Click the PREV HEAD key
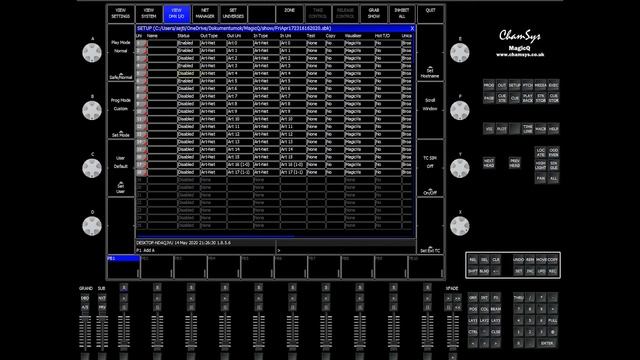The width and height of the screenshot is (640, 360). 515,163
